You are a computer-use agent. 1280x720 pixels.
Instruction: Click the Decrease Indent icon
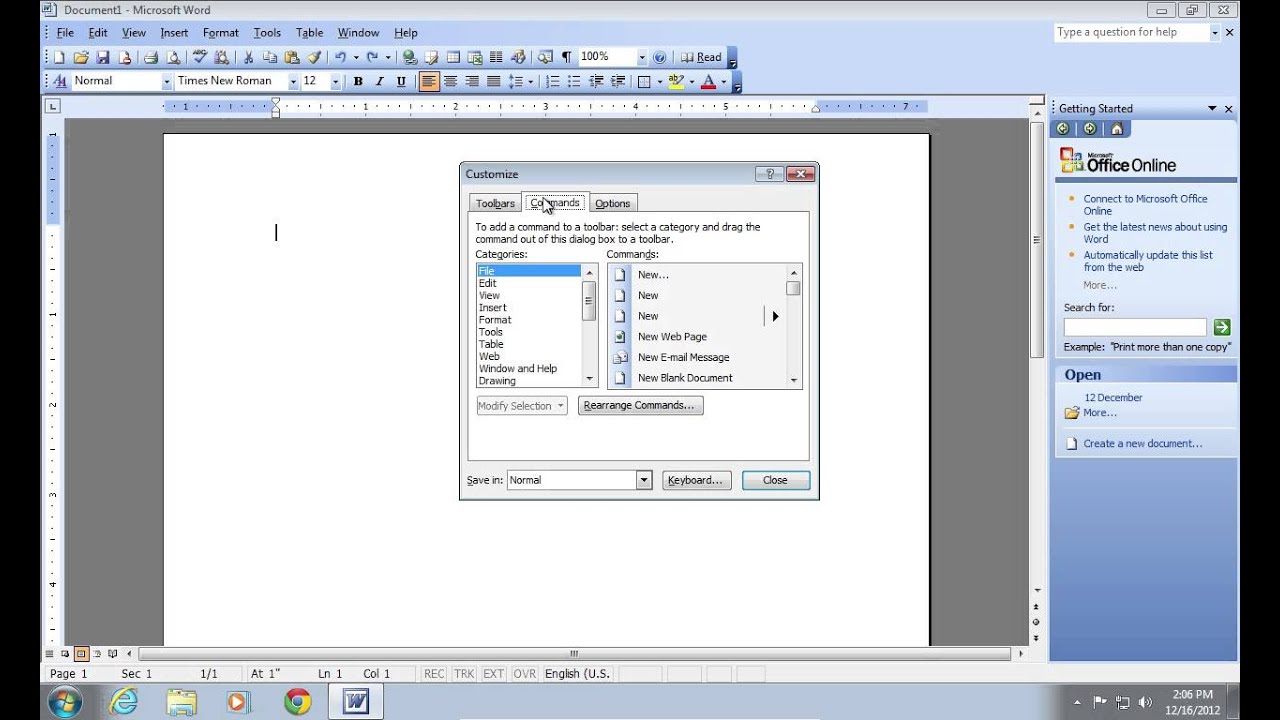[597, 82]
